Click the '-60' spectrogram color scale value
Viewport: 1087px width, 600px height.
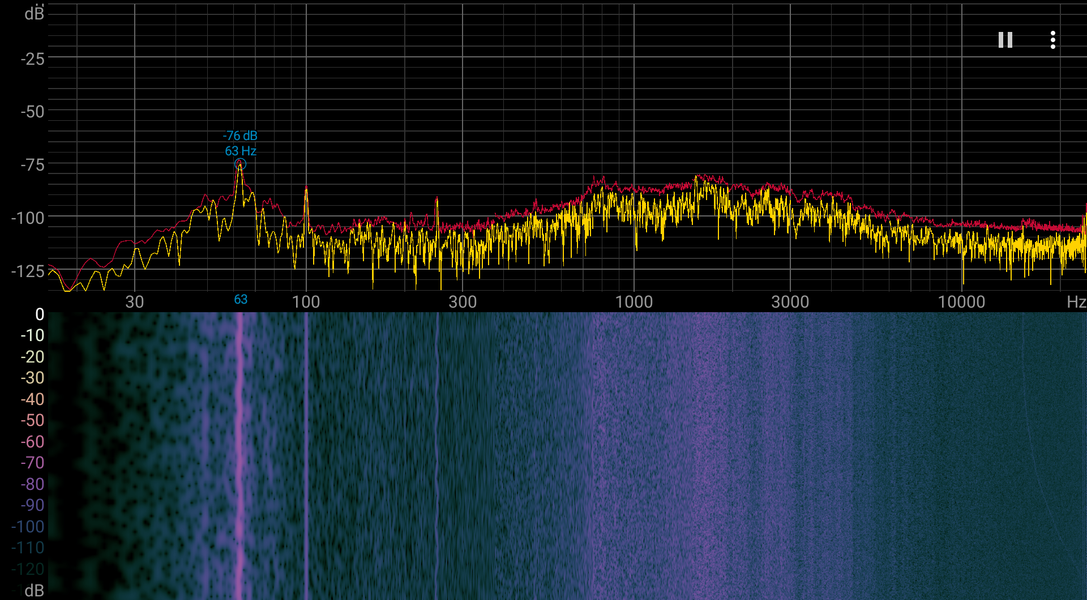pos(32,441)
